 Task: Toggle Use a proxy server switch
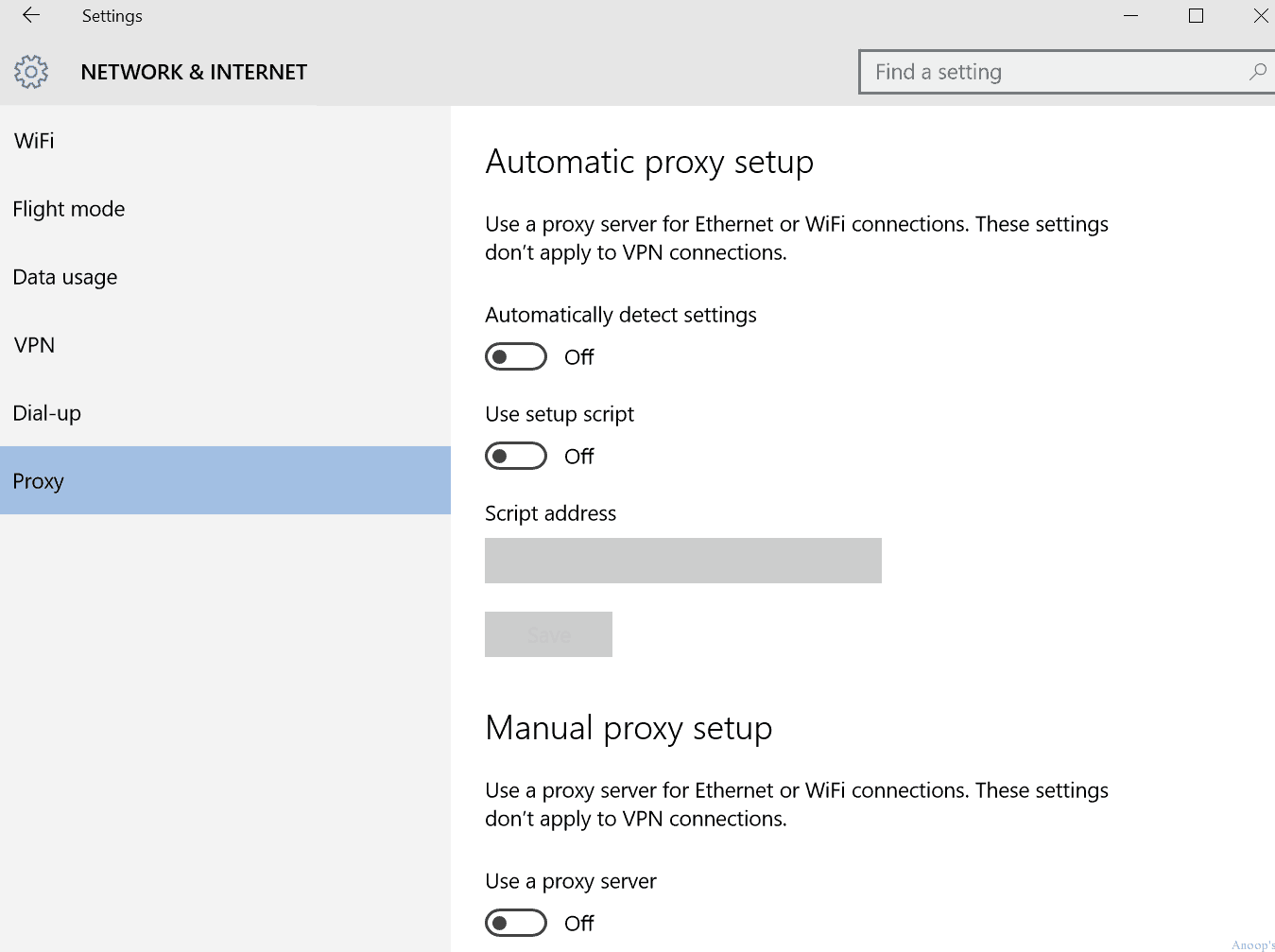(x=516, y=923)
